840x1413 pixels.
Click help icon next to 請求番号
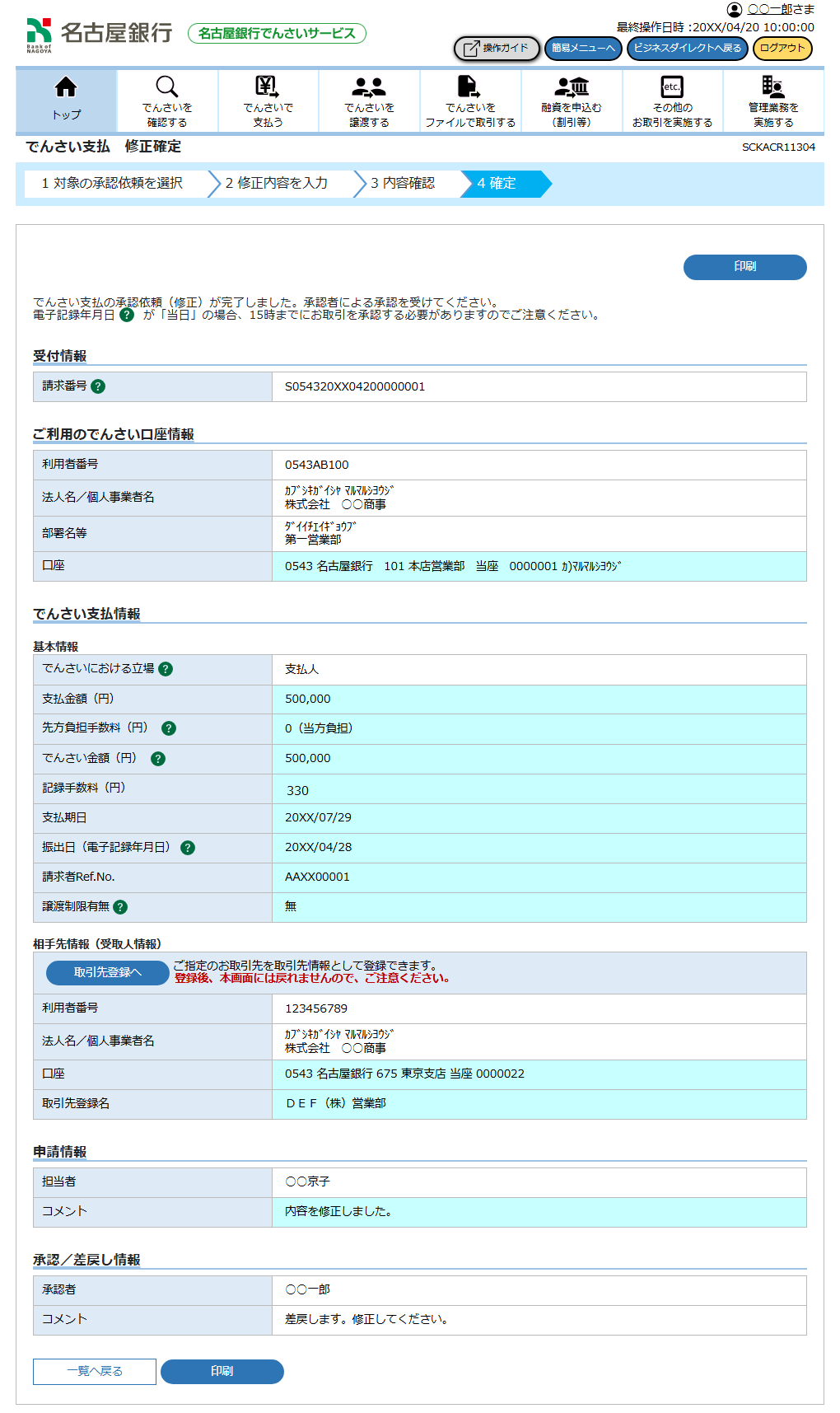(98, 386)
